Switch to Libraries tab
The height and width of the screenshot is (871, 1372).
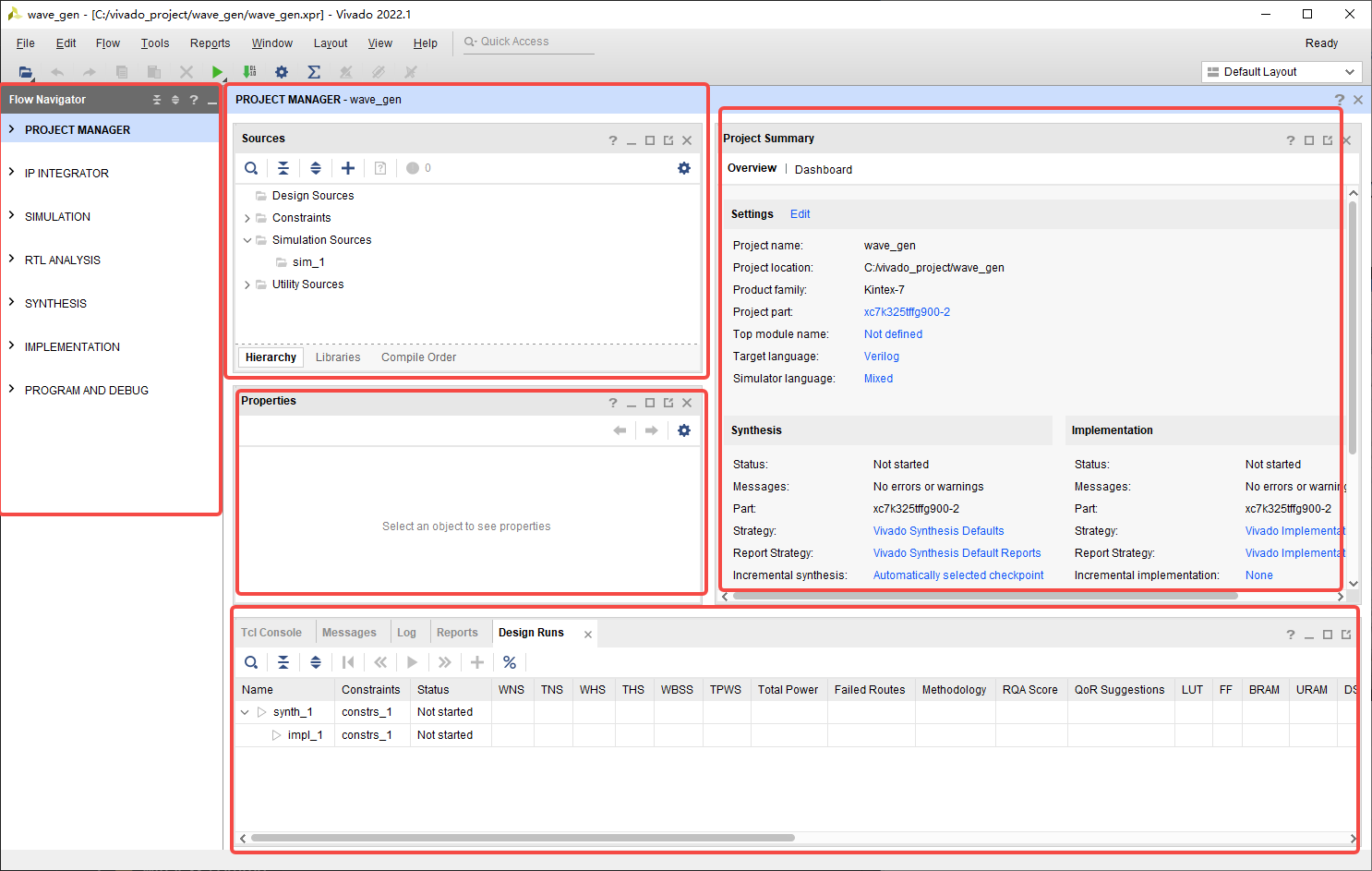pos(338,357)
